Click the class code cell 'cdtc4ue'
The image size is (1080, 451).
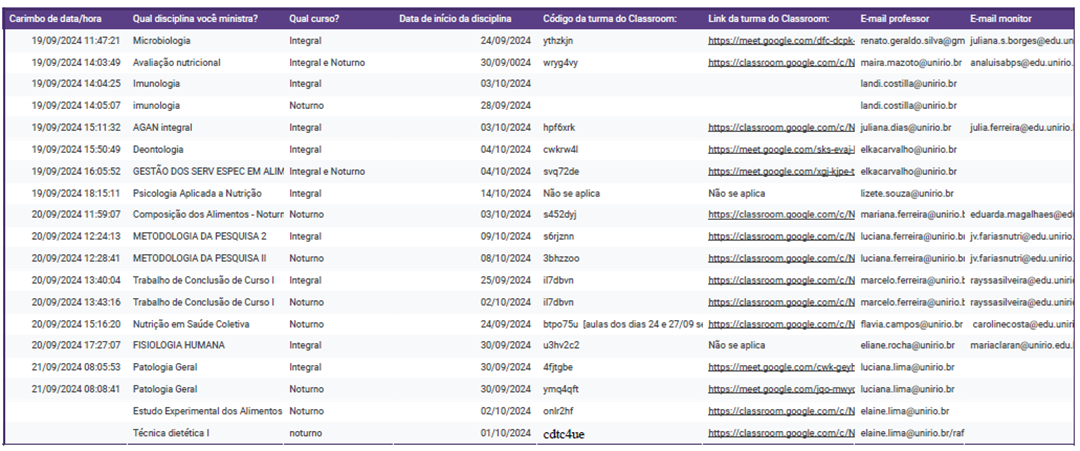564,434
